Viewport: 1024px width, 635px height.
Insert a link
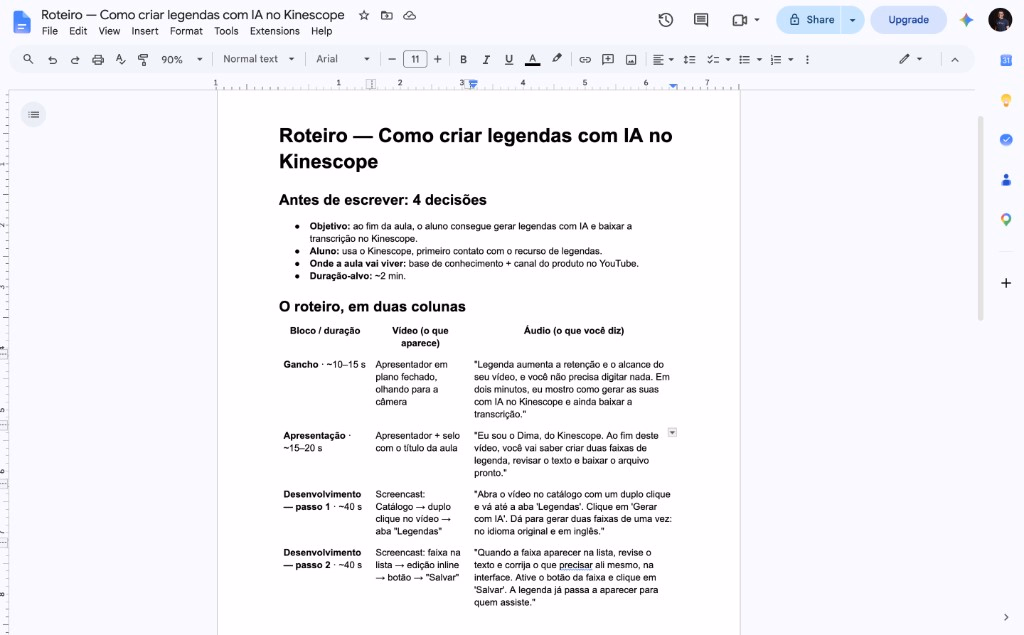pyautogui.click(x=584, y=59)
